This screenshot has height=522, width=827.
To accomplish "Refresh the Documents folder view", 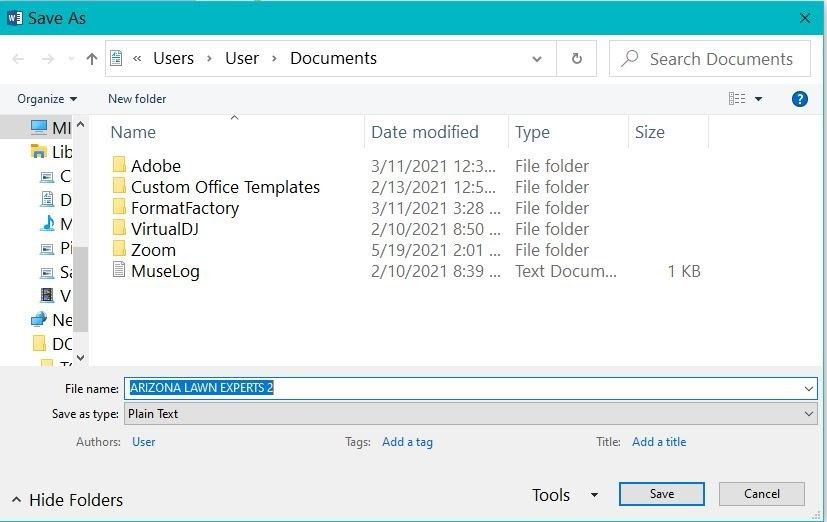I will point(577,59).
